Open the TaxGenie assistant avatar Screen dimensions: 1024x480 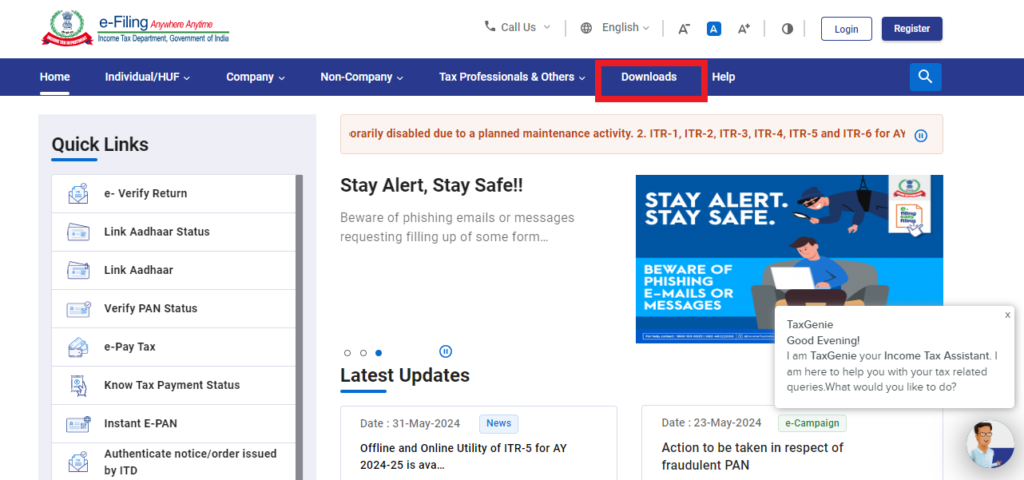[x=990, y=444]
